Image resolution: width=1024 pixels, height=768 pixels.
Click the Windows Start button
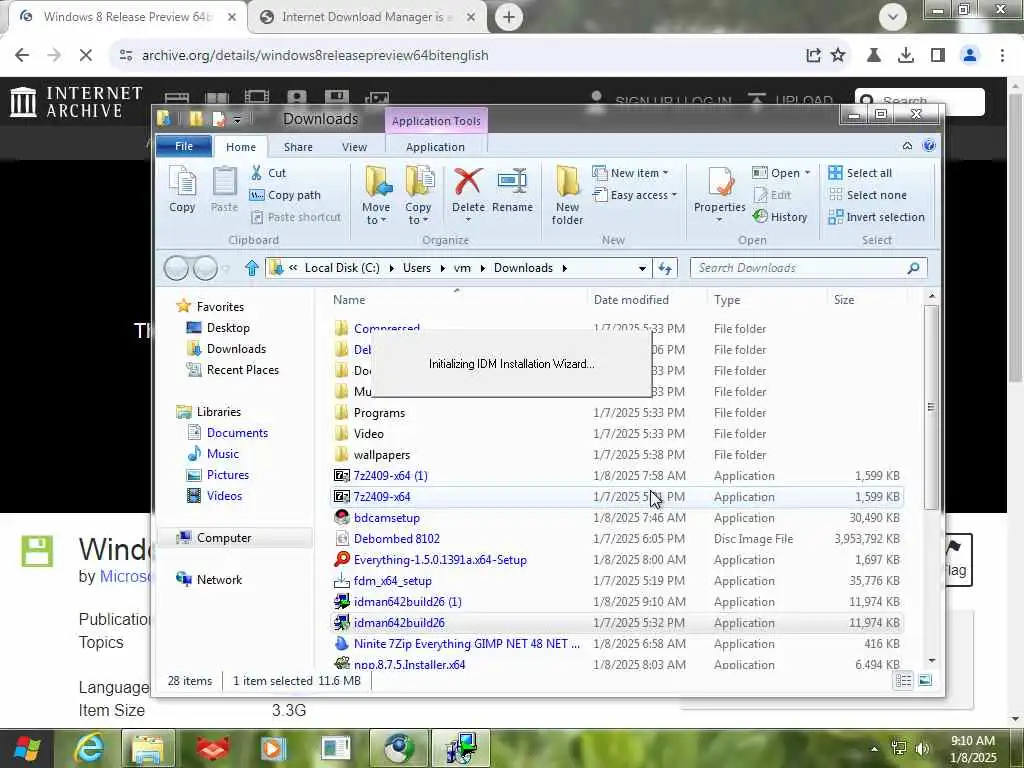pyautogui.click(x=27, y=748)
